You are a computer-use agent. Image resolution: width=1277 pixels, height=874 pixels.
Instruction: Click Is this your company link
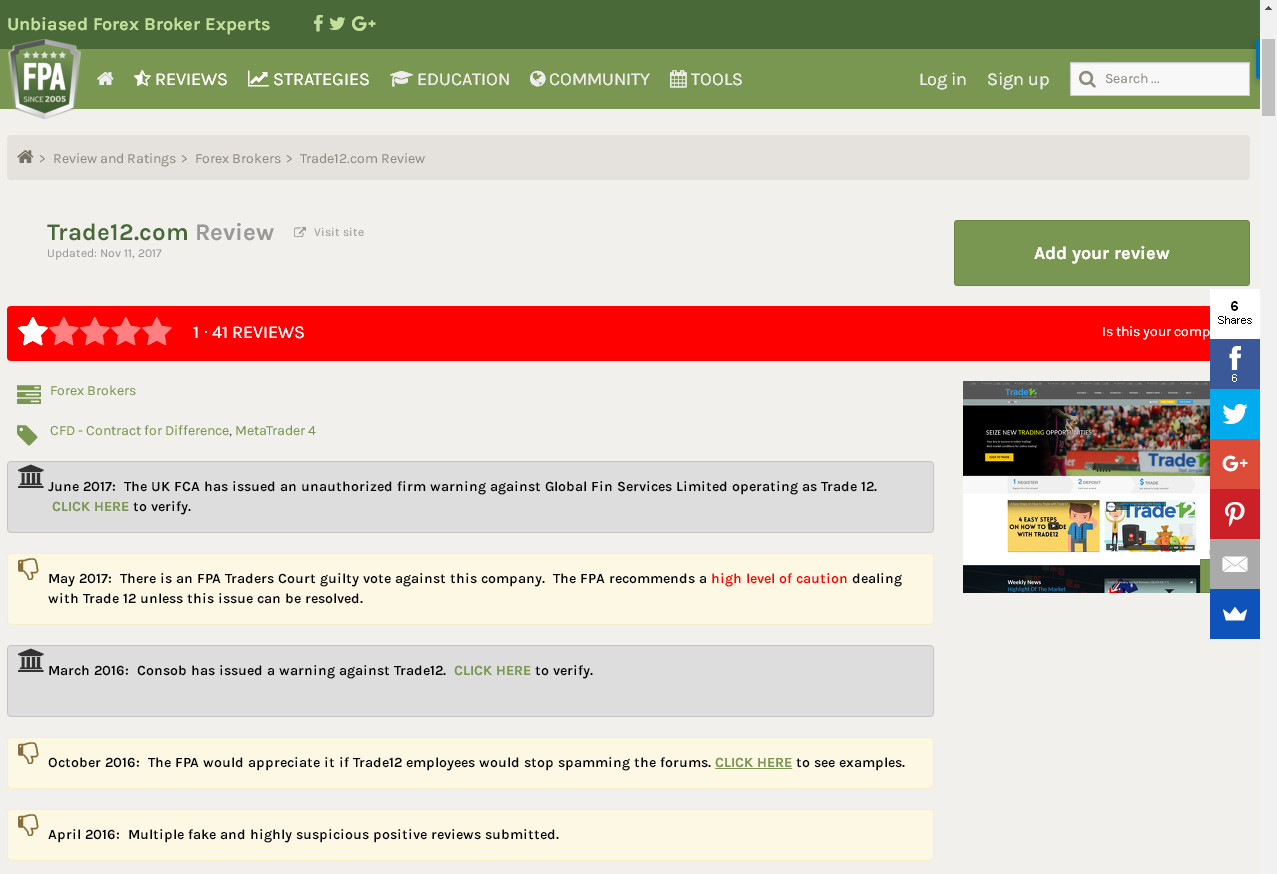click(1156, 332)
